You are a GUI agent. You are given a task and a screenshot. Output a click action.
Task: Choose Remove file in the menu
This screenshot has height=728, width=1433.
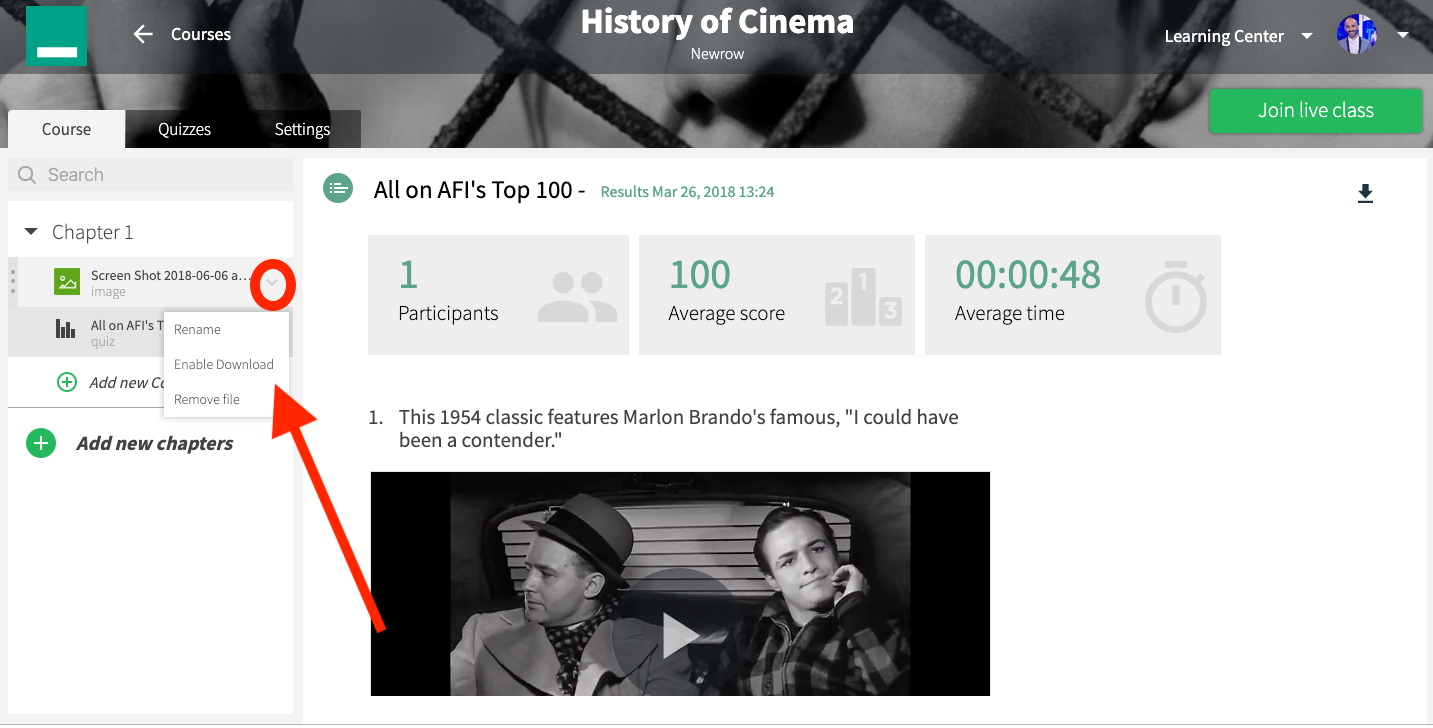[x=207, y=399]
